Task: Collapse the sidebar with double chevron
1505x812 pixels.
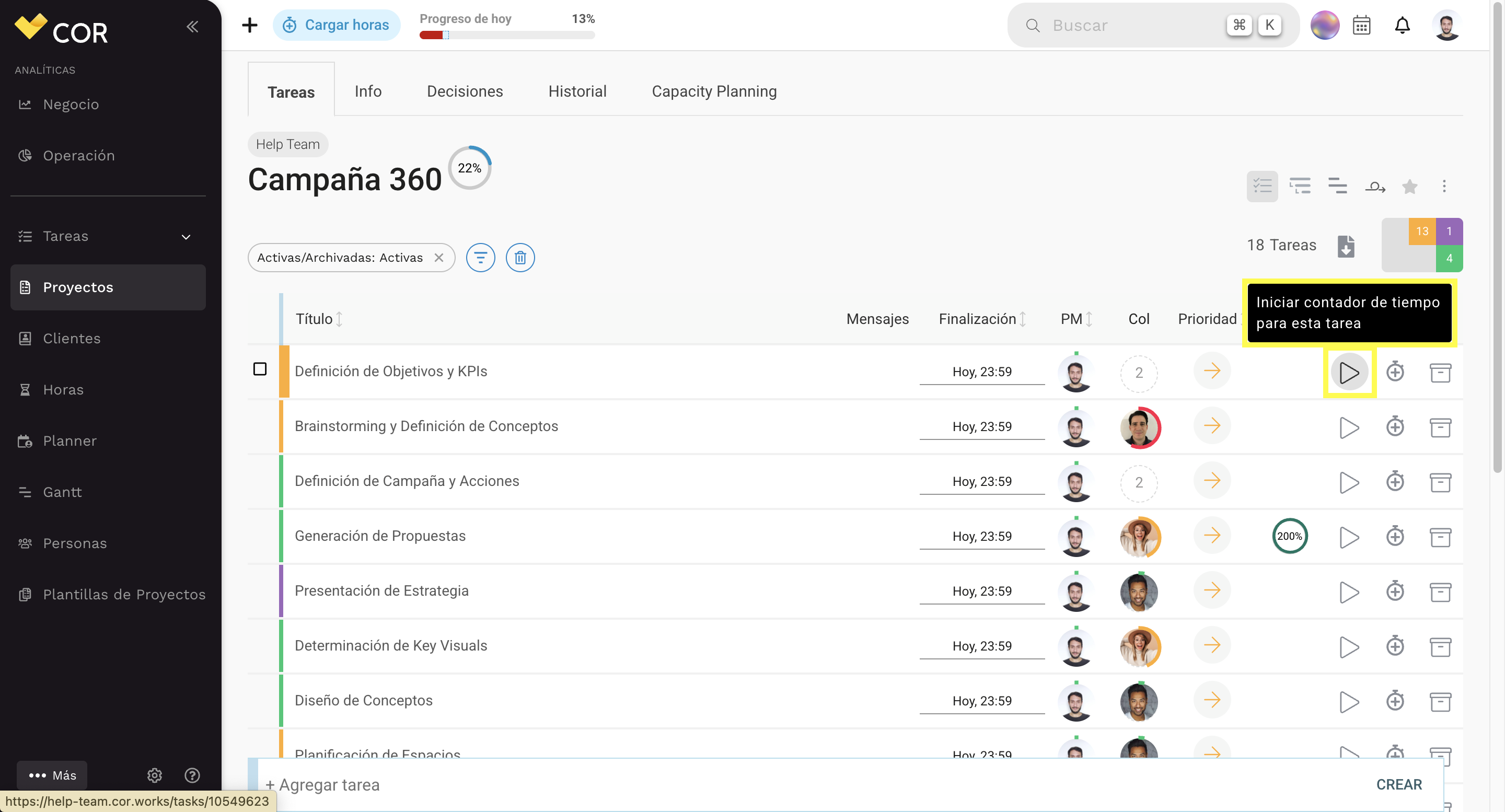Action: (192, 26)
